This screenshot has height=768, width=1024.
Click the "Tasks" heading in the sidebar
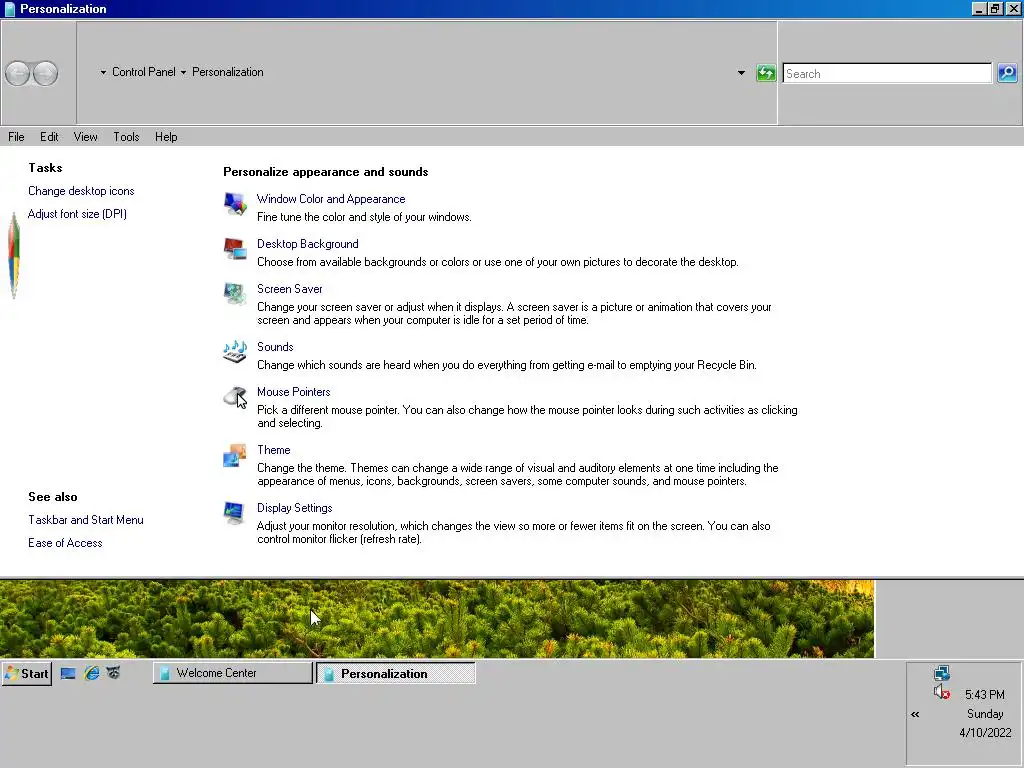(x=45, y=168)
